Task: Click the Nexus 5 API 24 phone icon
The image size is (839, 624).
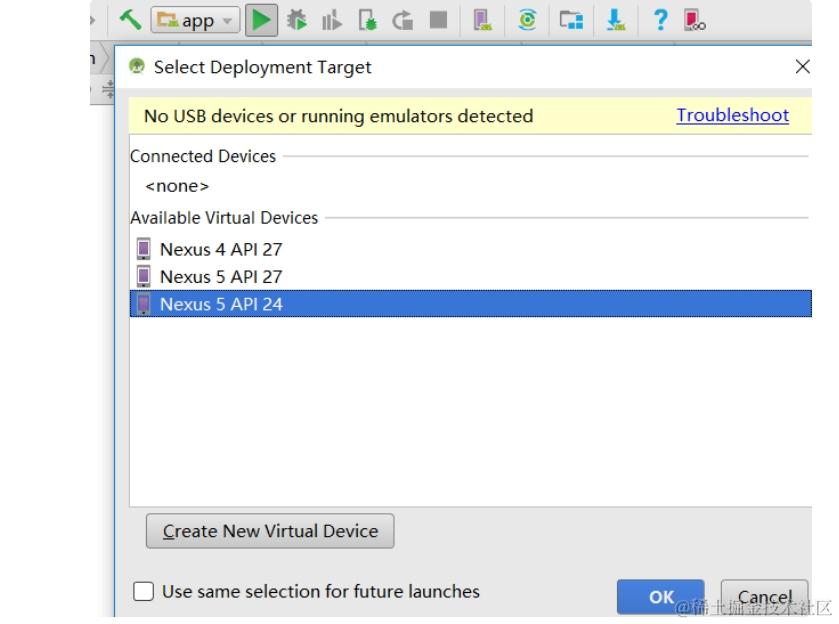Action: point(143,303)
